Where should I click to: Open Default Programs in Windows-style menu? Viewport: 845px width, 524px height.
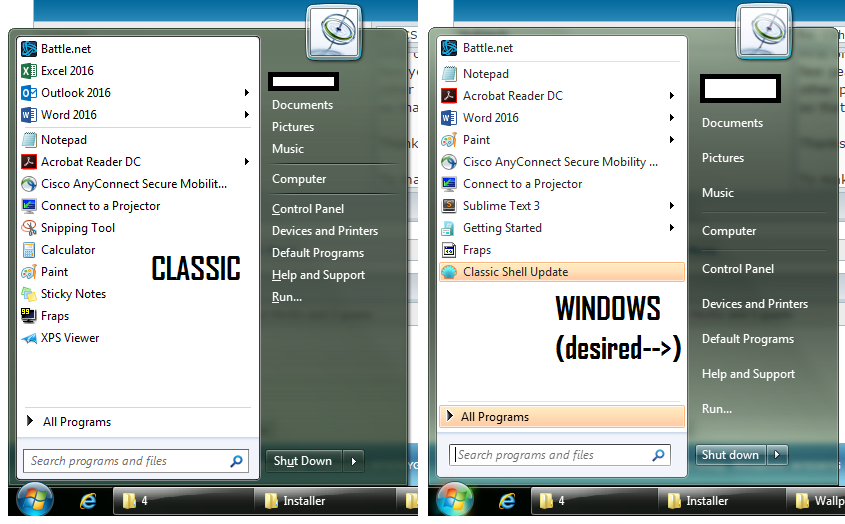[x=747, y=339]
